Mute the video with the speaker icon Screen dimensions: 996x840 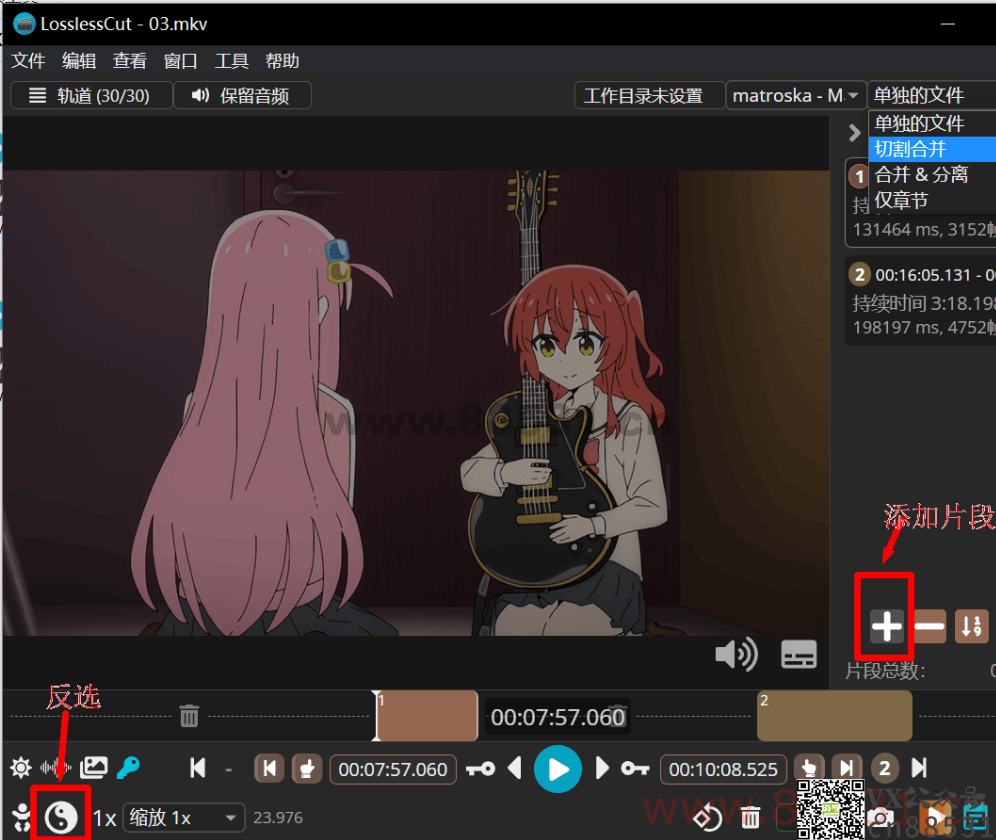736,654
